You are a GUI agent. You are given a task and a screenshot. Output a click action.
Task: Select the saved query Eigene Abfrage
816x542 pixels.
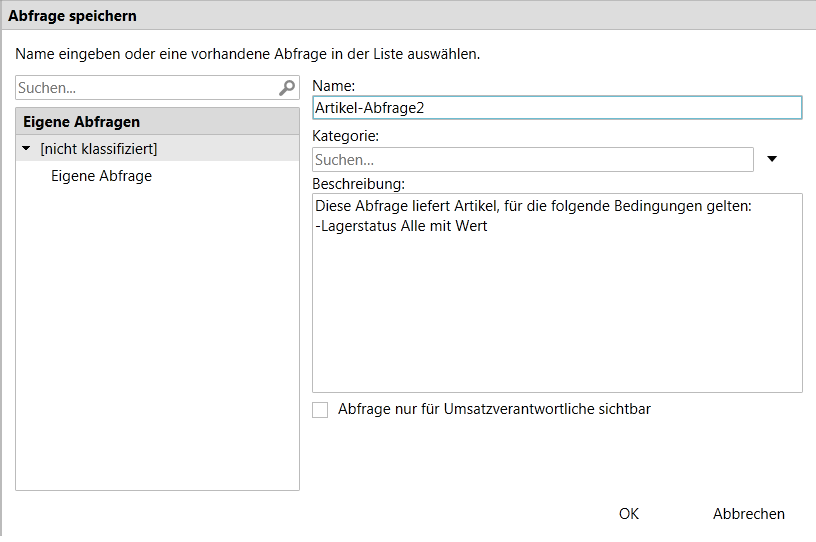[101, 176]
